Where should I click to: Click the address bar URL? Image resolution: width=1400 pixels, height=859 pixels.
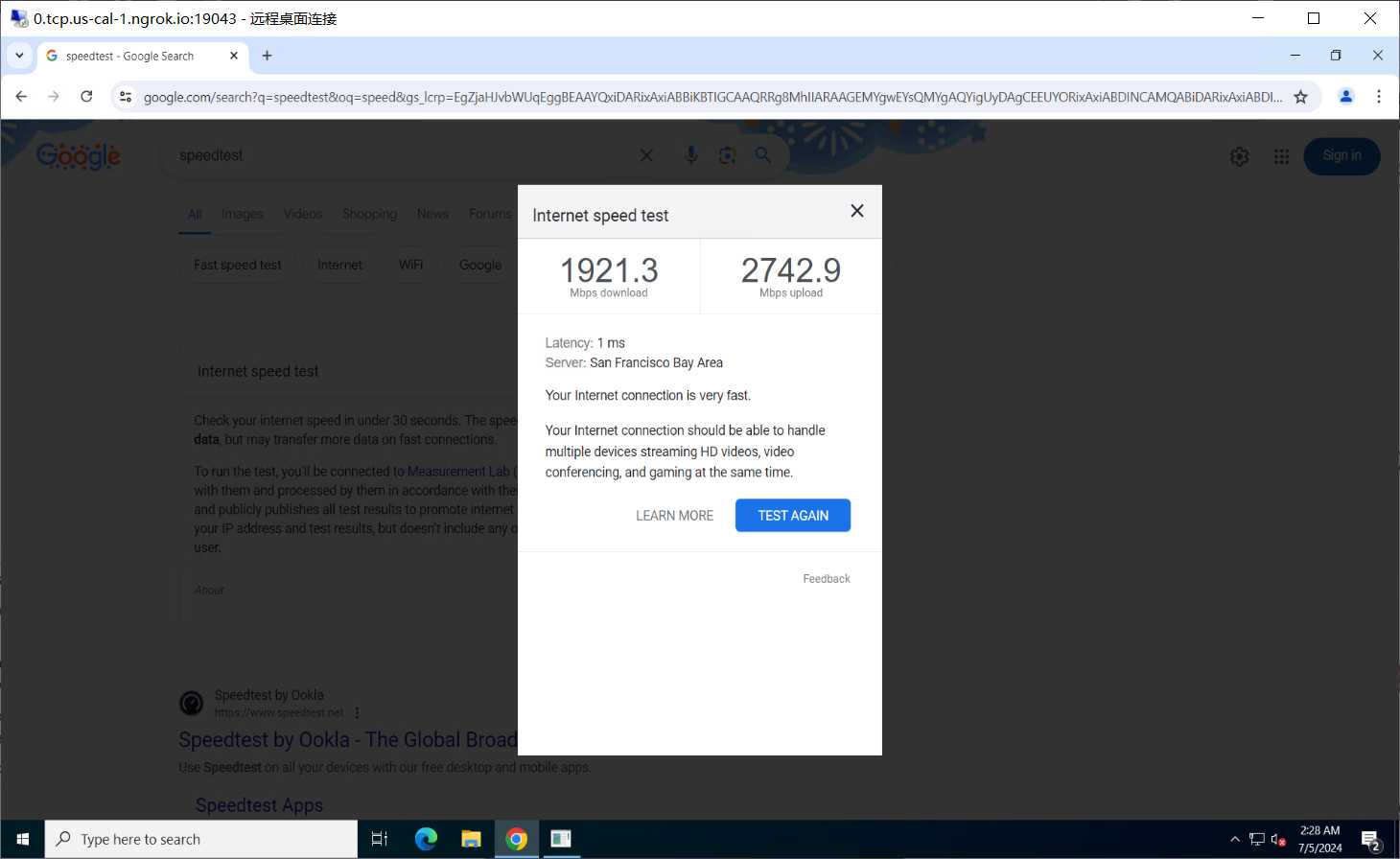pos(712,96)
